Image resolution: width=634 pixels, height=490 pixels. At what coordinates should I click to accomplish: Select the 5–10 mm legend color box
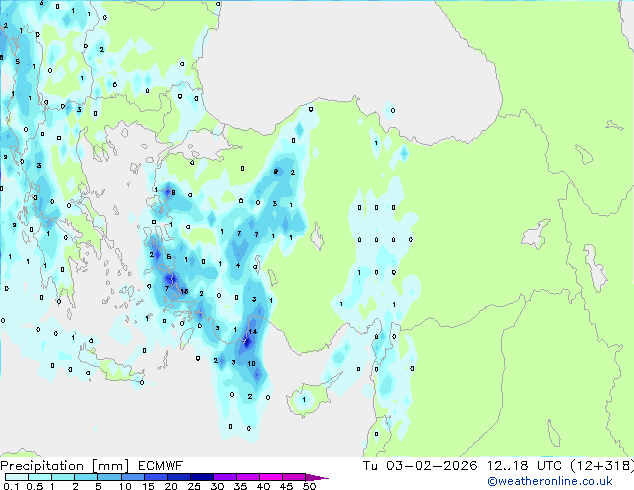coord(109,477)
